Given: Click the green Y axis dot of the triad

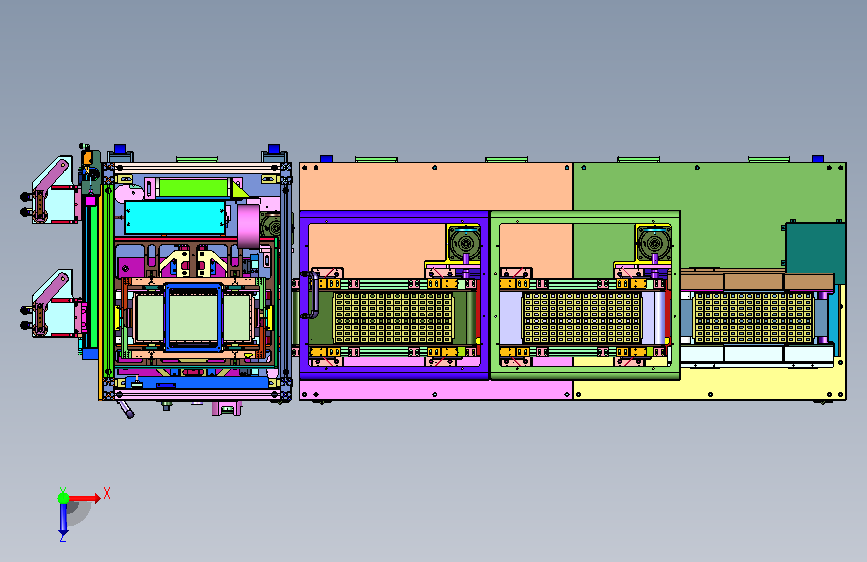Looking at the screenshot, I should [x=63, y=498].
